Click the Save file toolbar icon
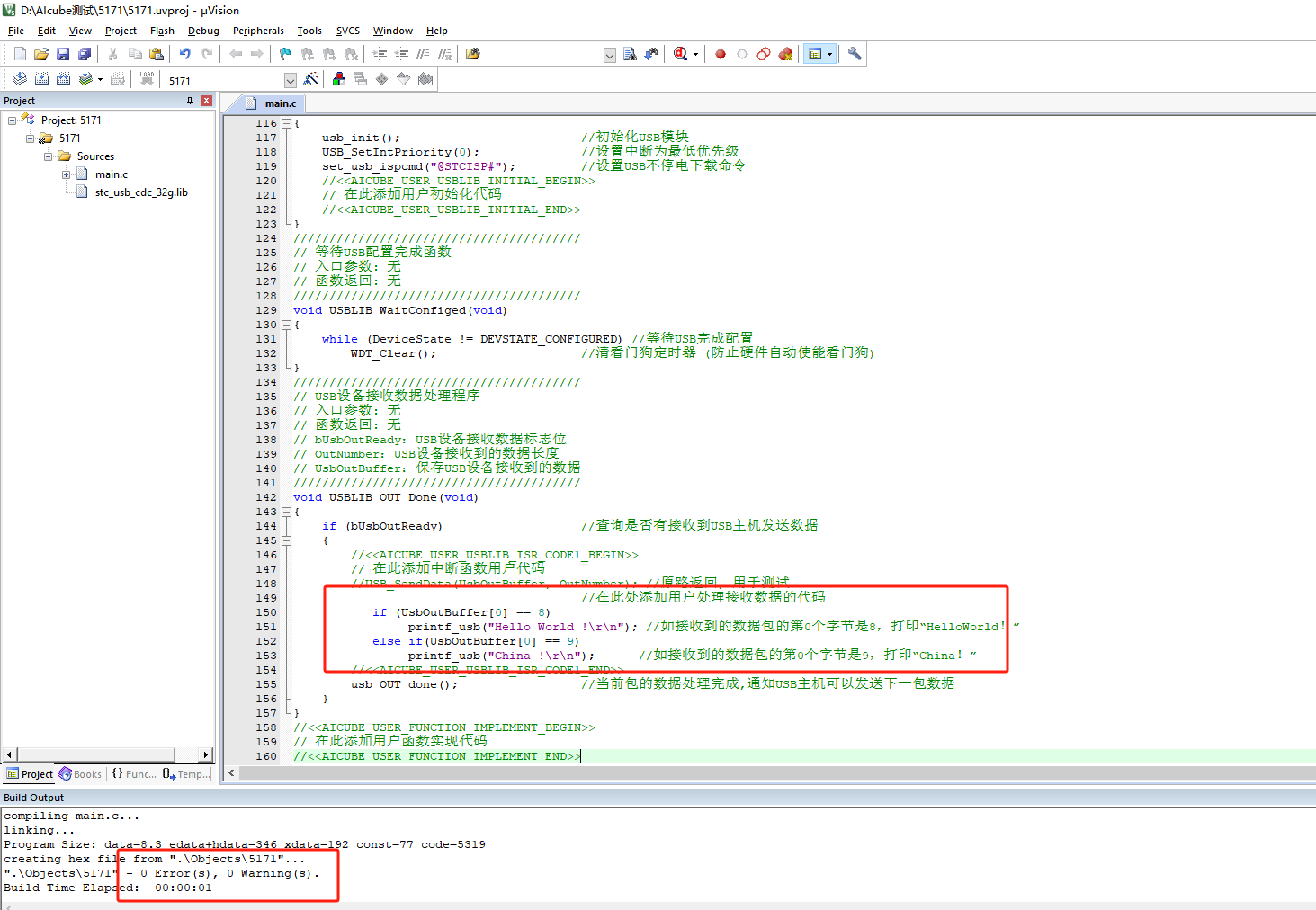Viewport: 1316px width, 910px height. point(63,54)
